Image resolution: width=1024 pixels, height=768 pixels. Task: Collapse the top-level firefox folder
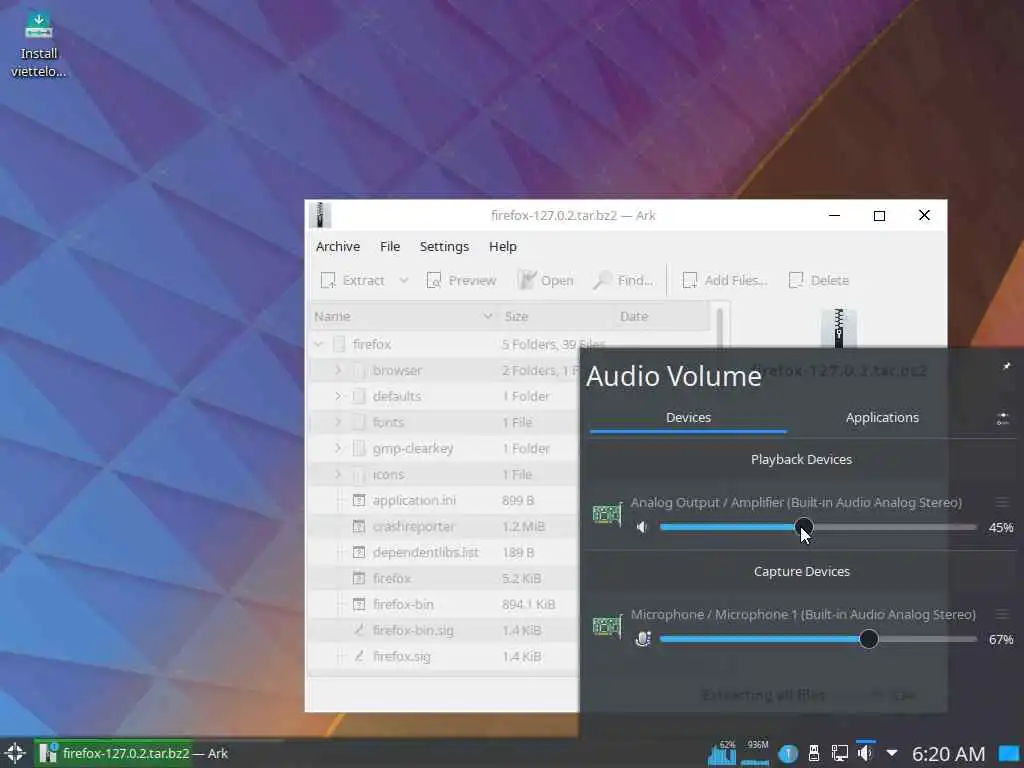319,344
